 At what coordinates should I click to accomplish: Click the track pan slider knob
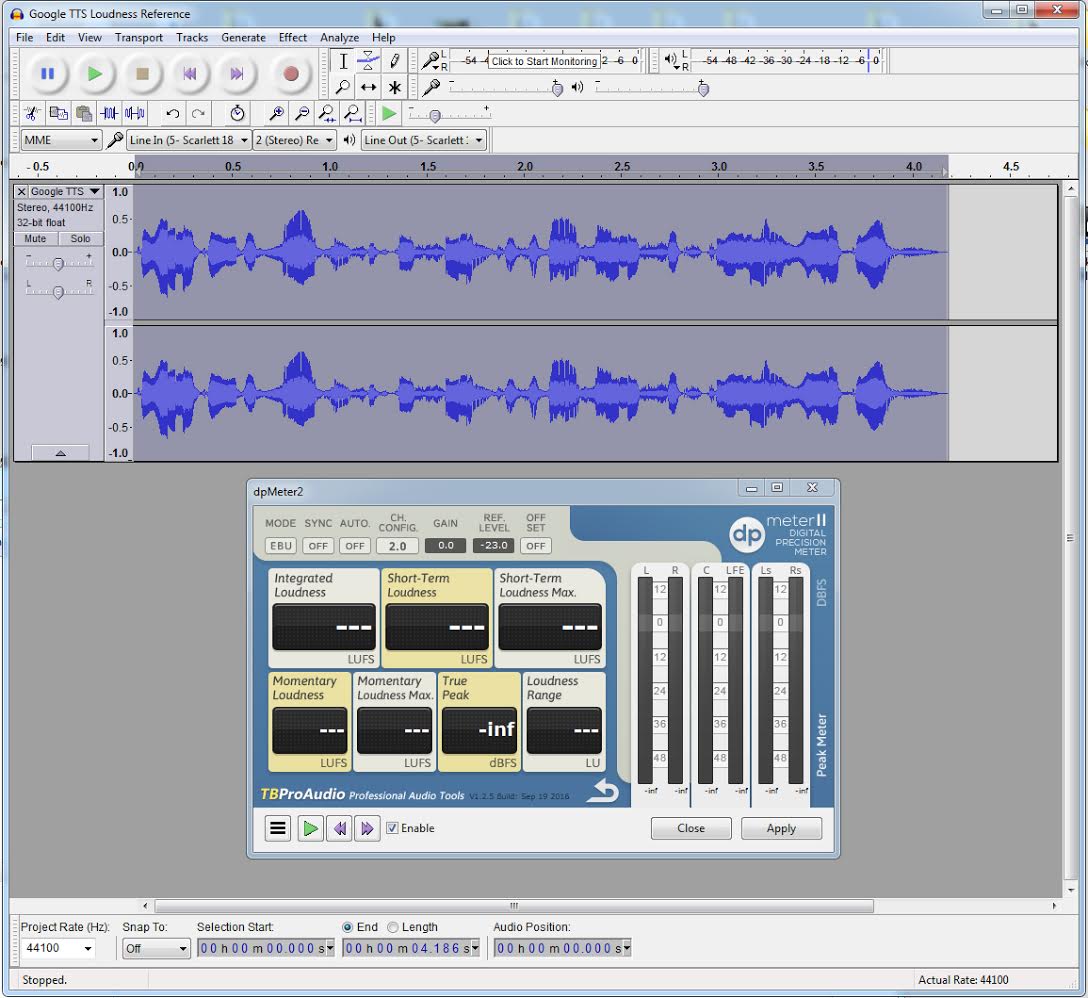point(58,291)
